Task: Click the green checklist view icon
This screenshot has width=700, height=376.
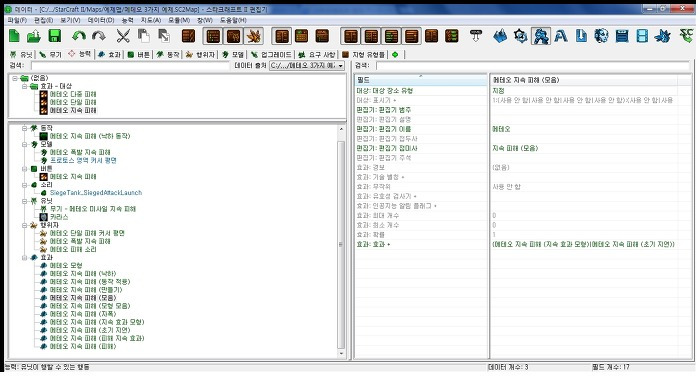Action: pyautogui.click(x=452, y=36)
